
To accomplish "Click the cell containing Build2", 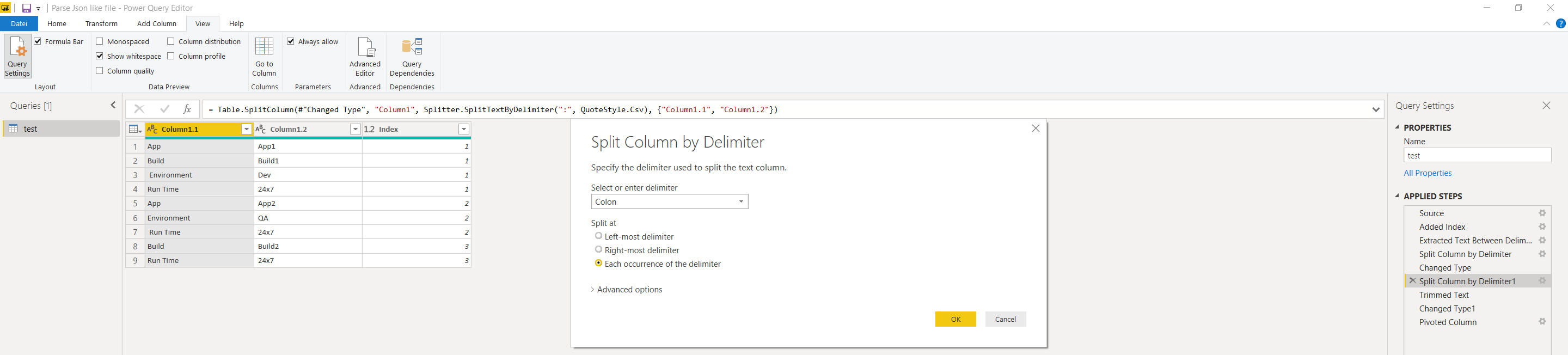I will [x=308, y=246].
